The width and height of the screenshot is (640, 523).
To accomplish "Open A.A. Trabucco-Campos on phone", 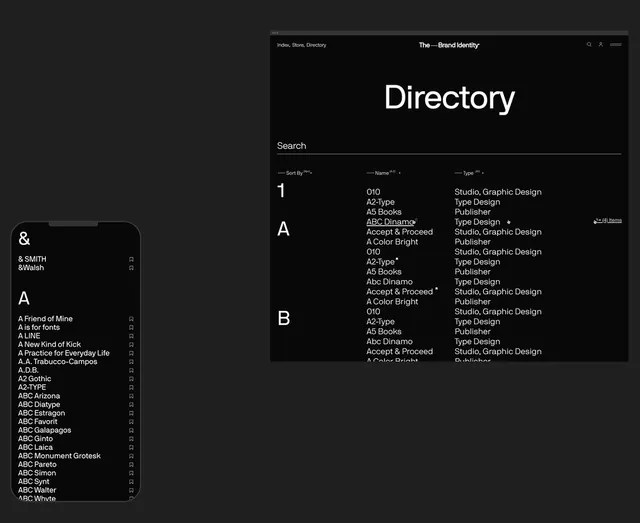I will coord(58,362).
